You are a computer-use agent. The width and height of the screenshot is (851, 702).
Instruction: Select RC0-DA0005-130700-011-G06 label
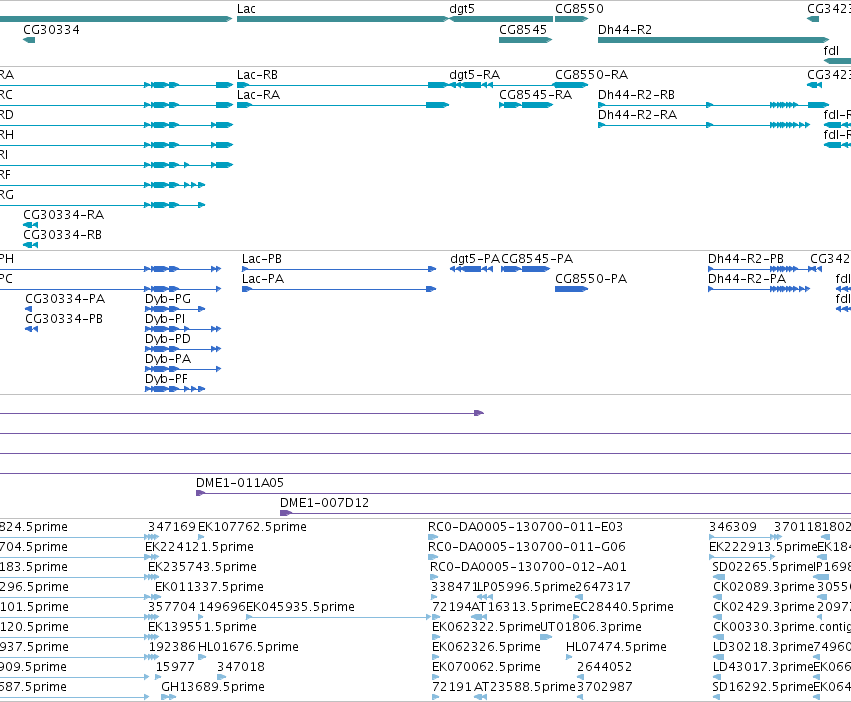point(526,547)
